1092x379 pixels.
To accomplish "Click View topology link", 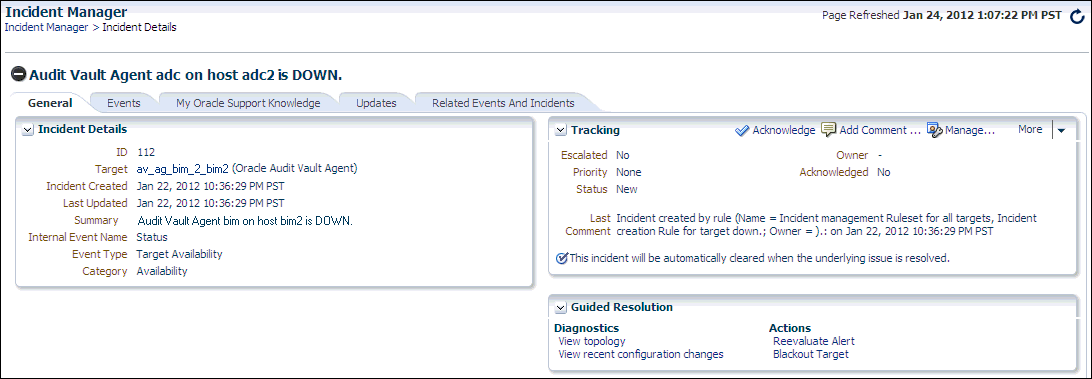I will (592, 341).
